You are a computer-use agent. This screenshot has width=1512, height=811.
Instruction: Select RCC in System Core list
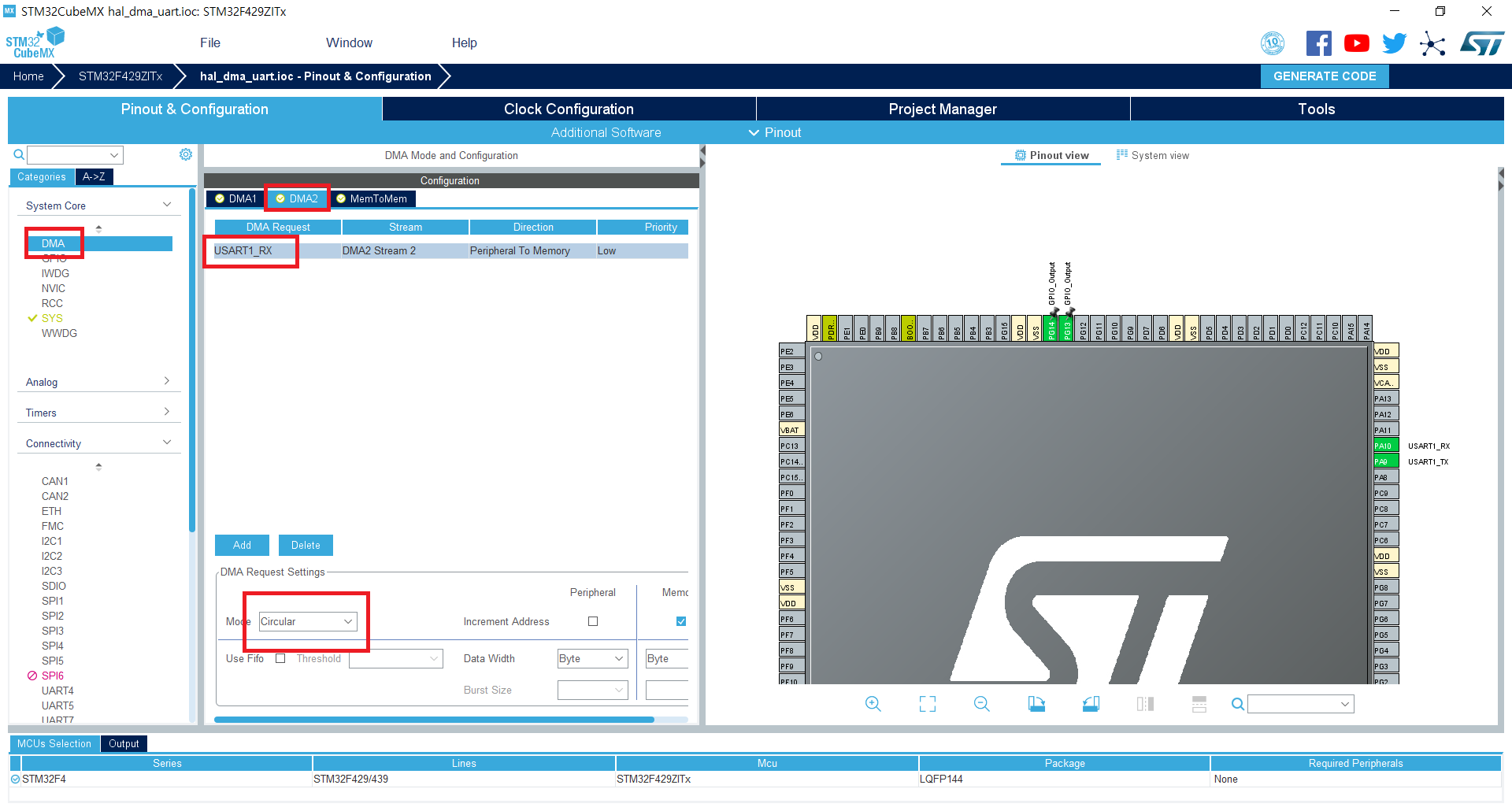[x=52, y=303]
